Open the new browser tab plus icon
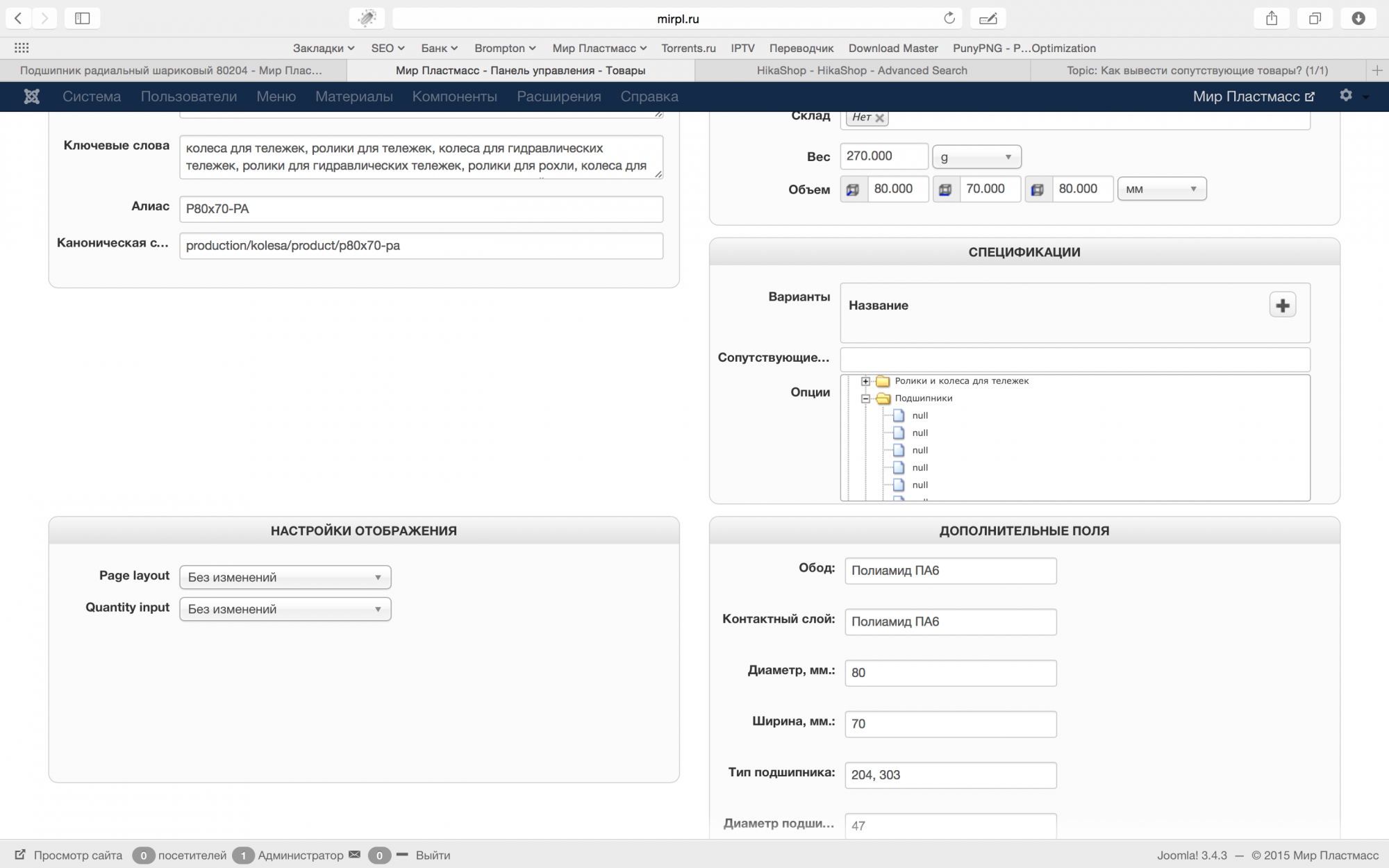The height and width of the screenshot is (868, 1389). tap(1376, 70)
